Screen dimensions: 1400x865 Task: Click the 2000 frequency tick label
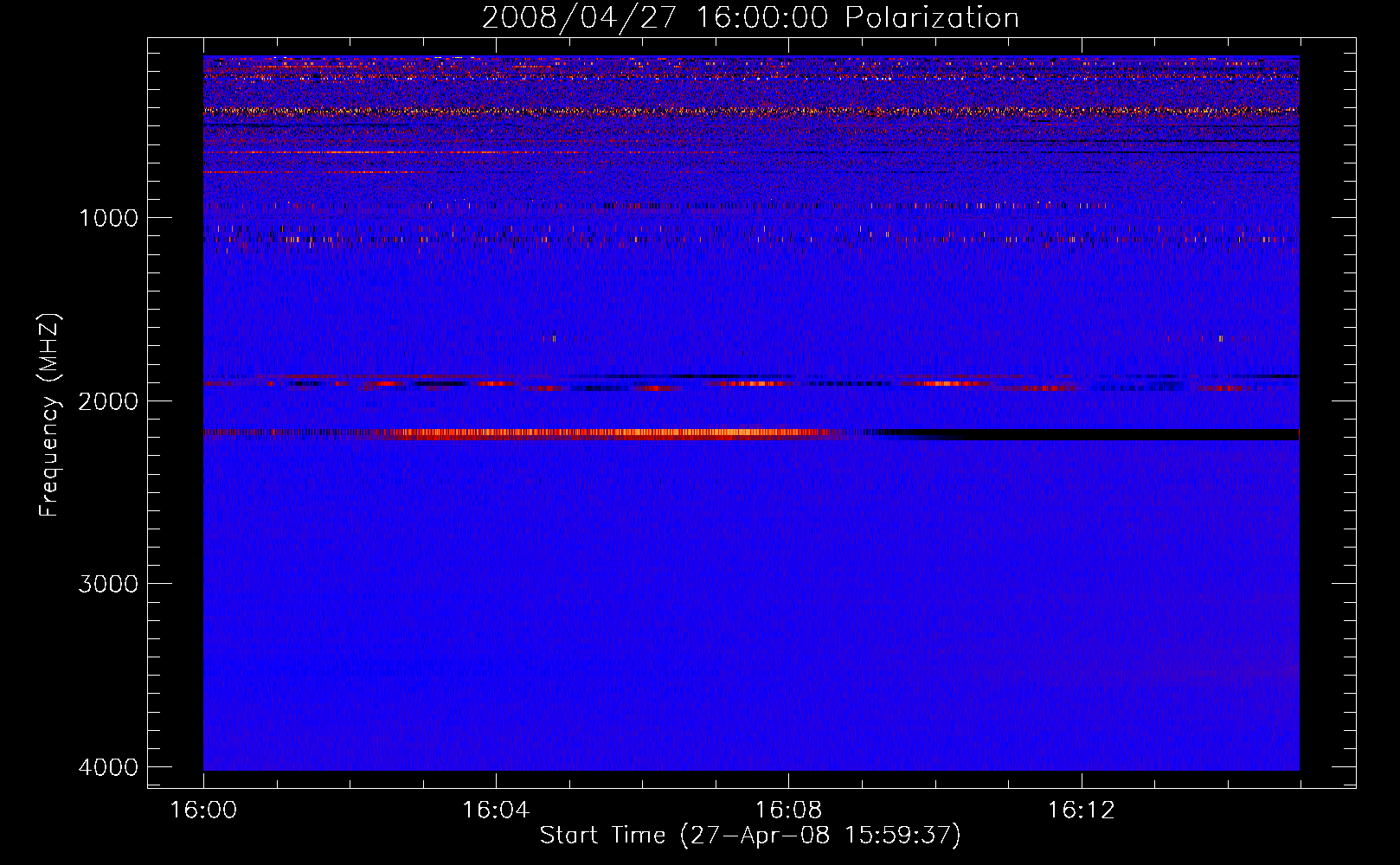108,400
